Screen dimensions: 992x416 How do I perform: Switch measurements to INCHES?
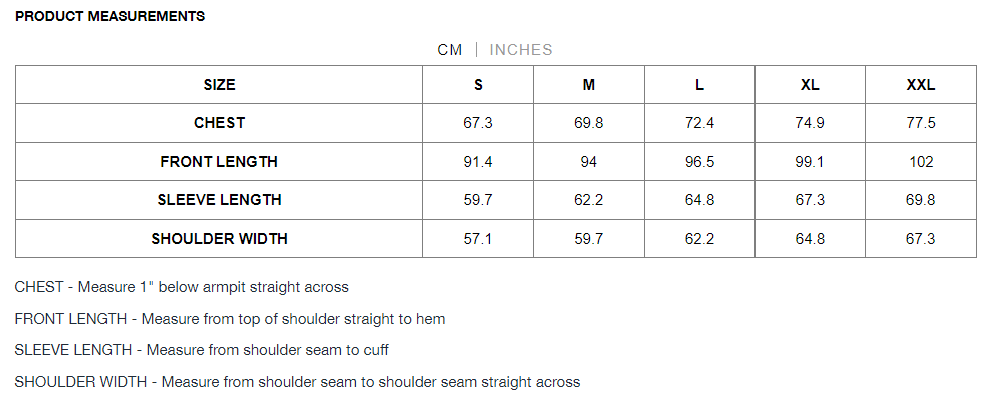click(x=521, y=50)
